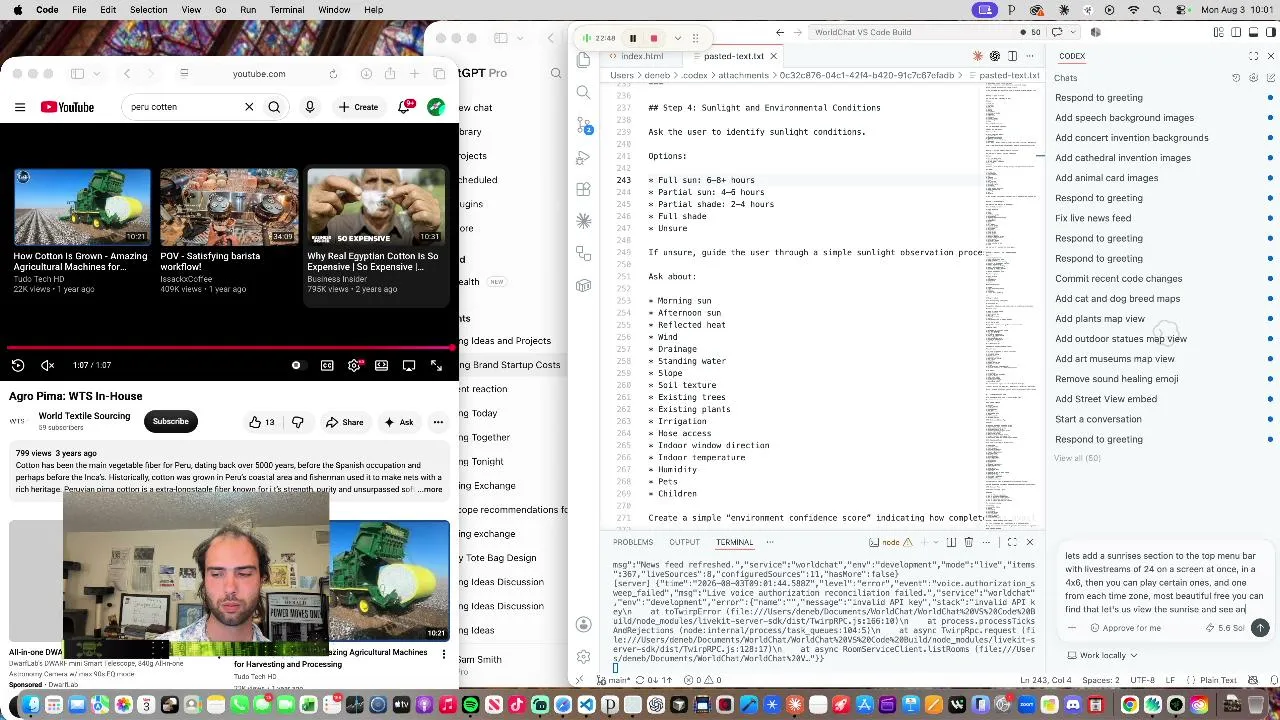This screenshot has height=720, width=1280.
Task: Dislike the Agro Pima video
Action: 297,422
